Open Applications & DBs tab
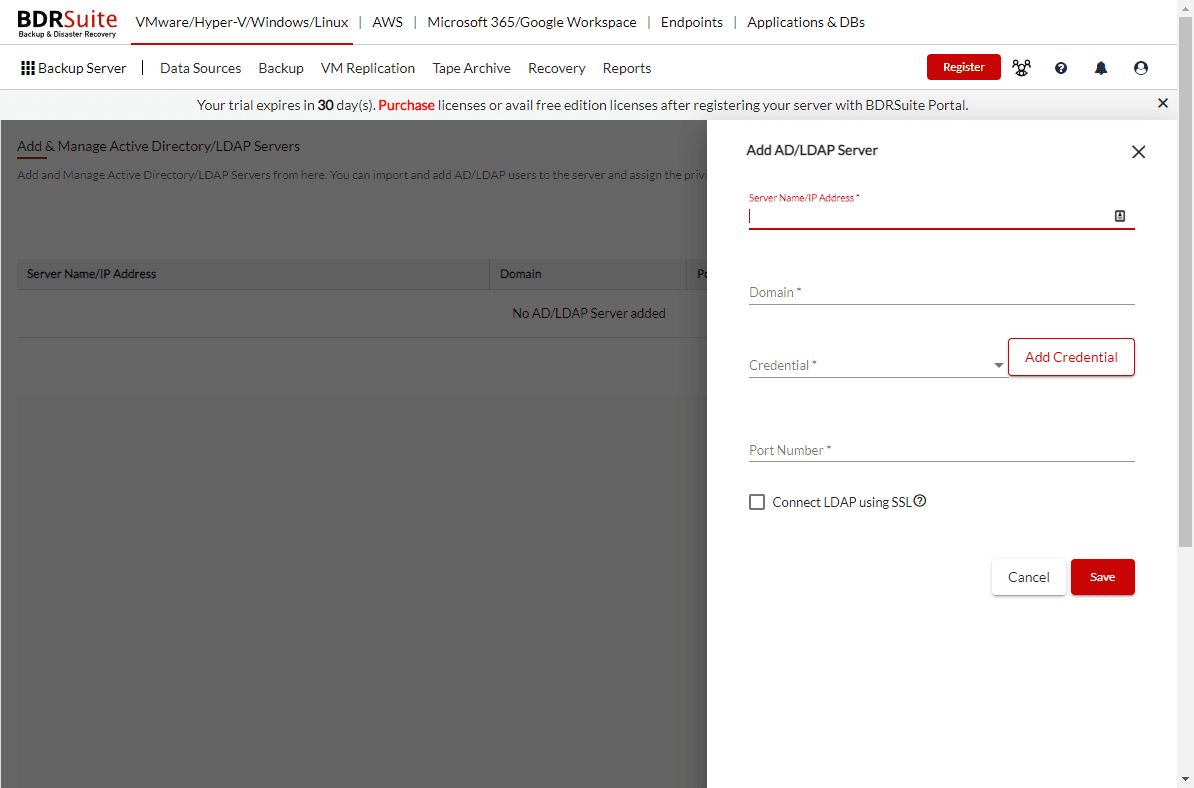The height and width of the screenshot is (788, 1194). coord(806,22)
